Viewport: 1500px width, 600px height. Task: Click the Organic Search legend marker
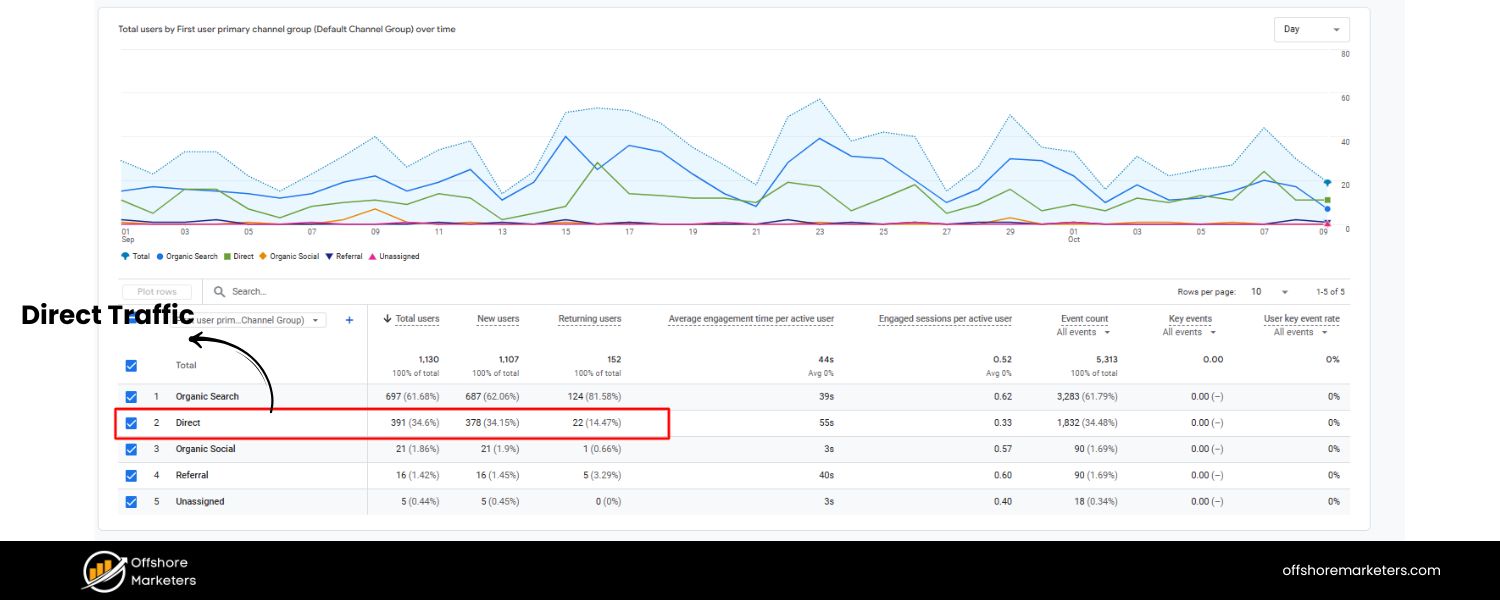(160, 257)
